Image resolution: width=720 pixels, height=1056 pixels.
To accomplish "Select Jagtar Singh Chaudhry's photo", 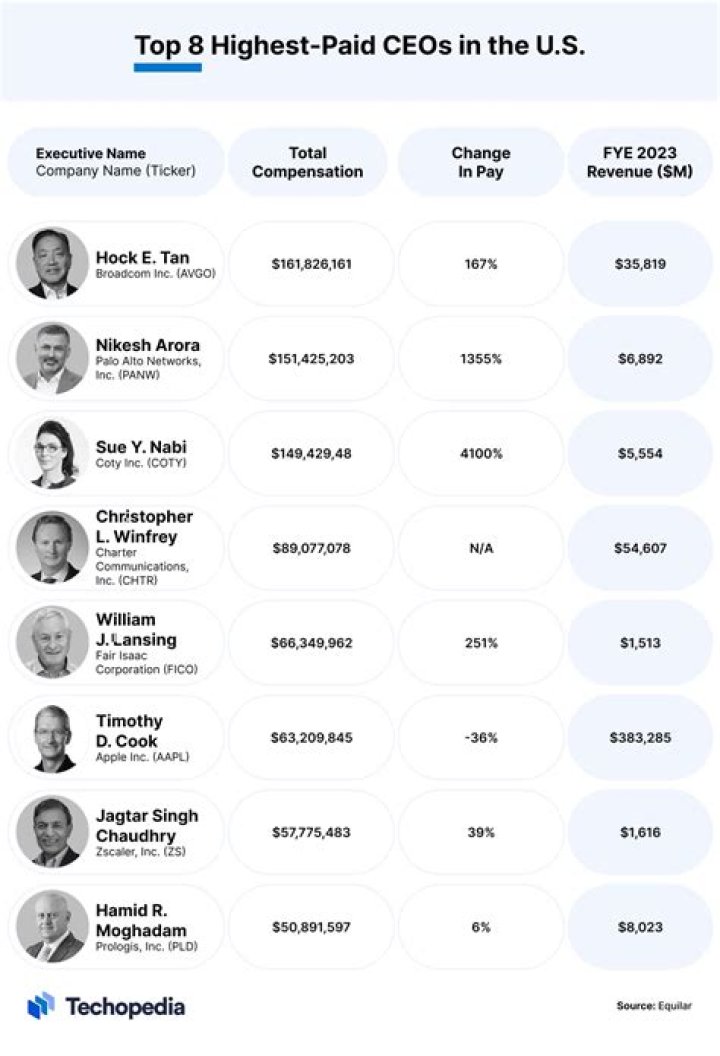I will 53,832.
